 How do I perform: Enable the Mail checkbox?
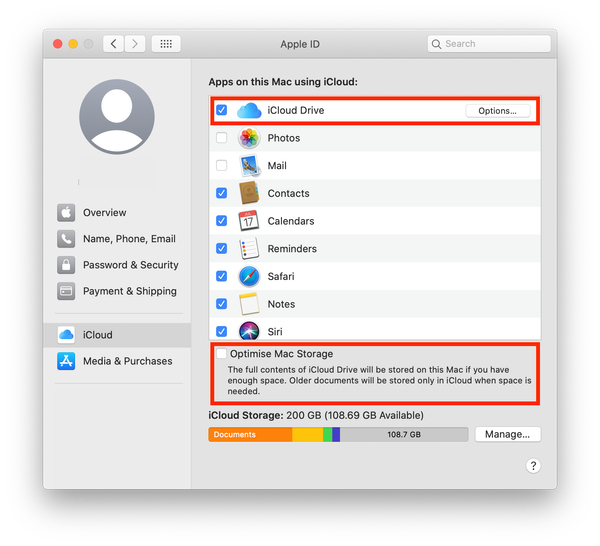222,165
